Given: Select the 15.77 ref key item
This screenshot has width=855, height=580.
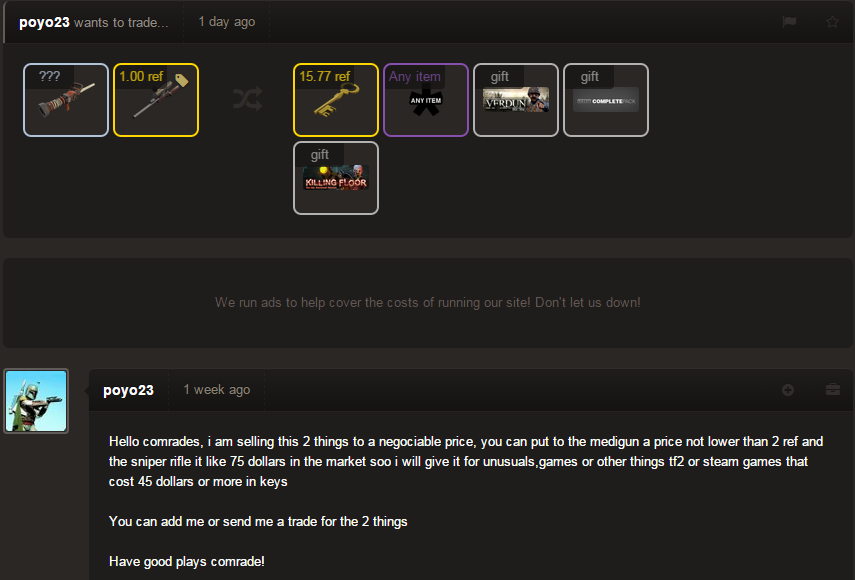Looking at the screenshot, I should coord(336,100).
